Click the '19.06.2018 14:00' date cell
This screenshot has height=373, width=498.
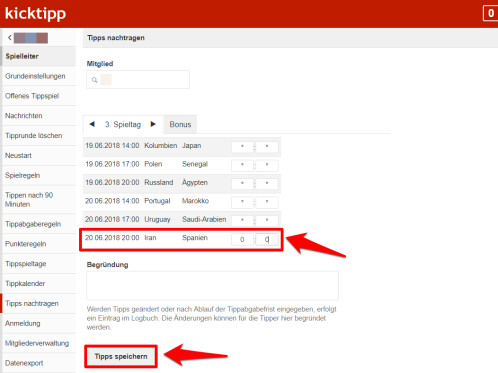pos(112,146)
